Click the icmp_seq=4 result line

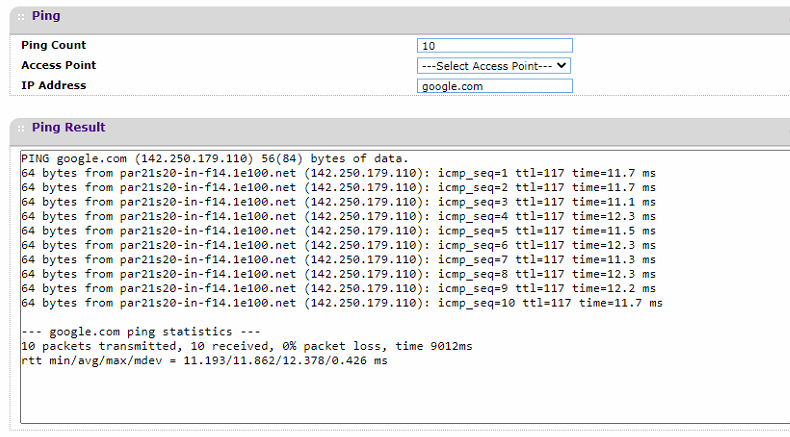click(339, 216)
